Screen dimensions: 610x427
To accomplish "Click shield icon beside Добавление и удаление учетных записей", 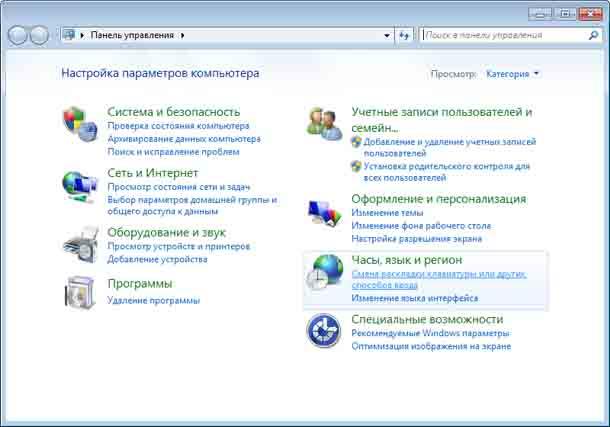I will (356, 142).
